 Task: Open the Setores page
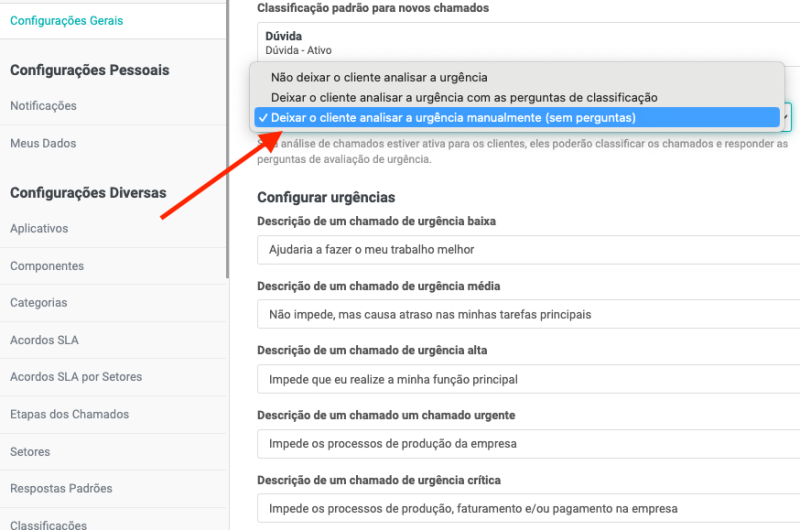pos(30,452)
